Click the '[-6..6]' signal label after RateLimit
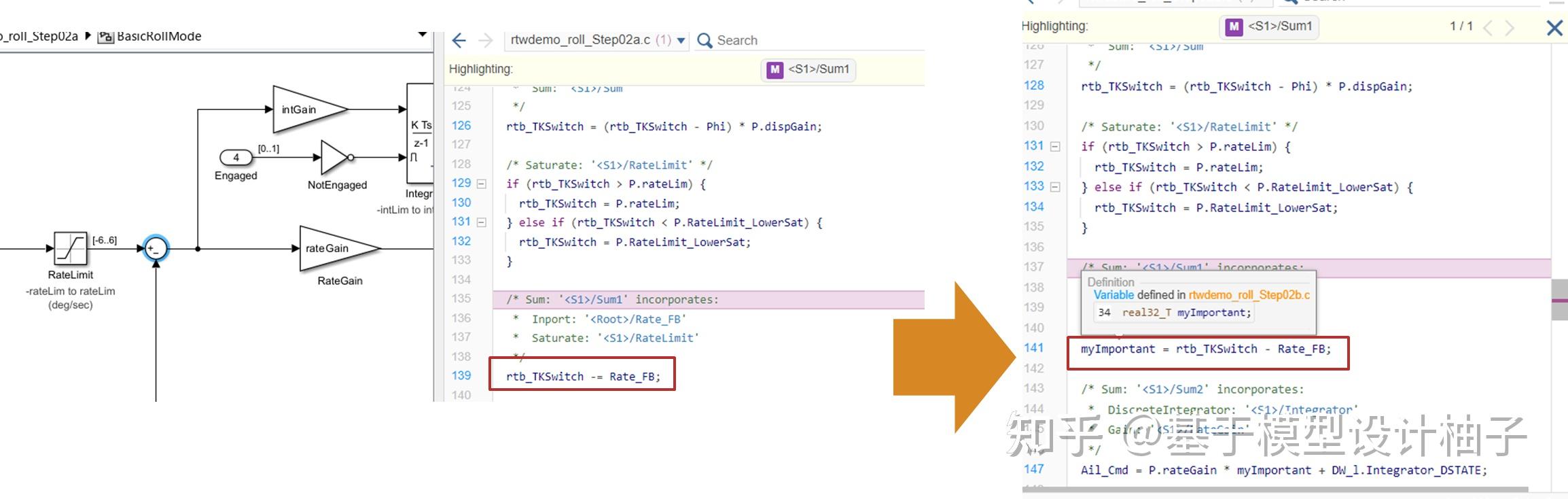 click(x=105, y=240)
